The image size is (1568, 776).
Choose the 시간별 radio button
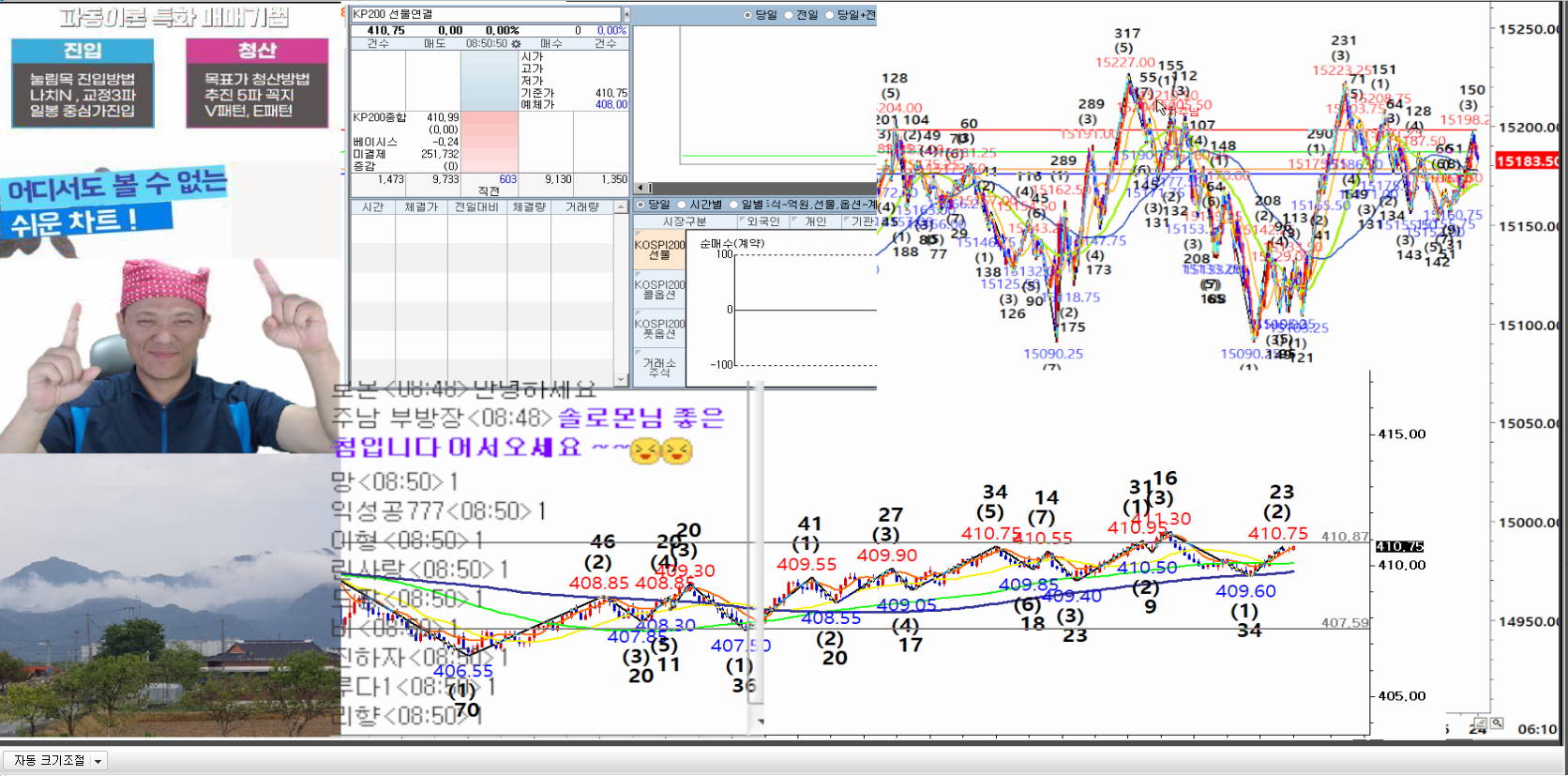682,205
